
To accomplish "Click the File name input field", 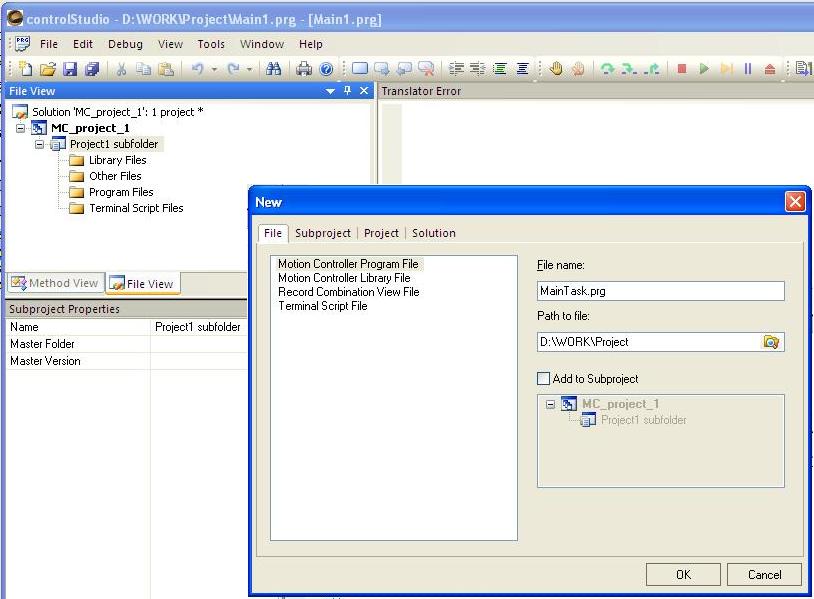I will [660, 291].
